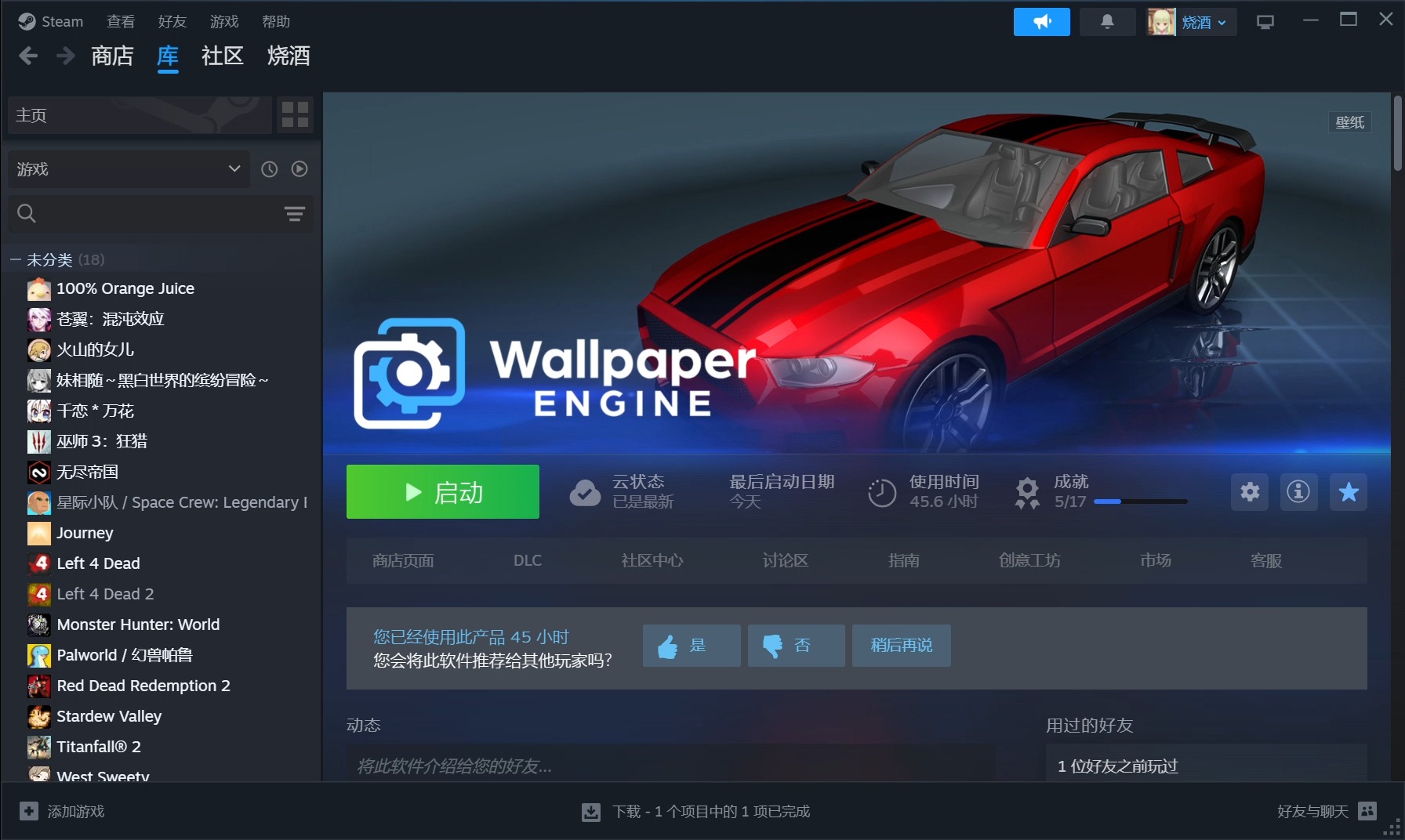
Task: Click 1 位好友之前玩过 entry
Action: coord(1118,766)
